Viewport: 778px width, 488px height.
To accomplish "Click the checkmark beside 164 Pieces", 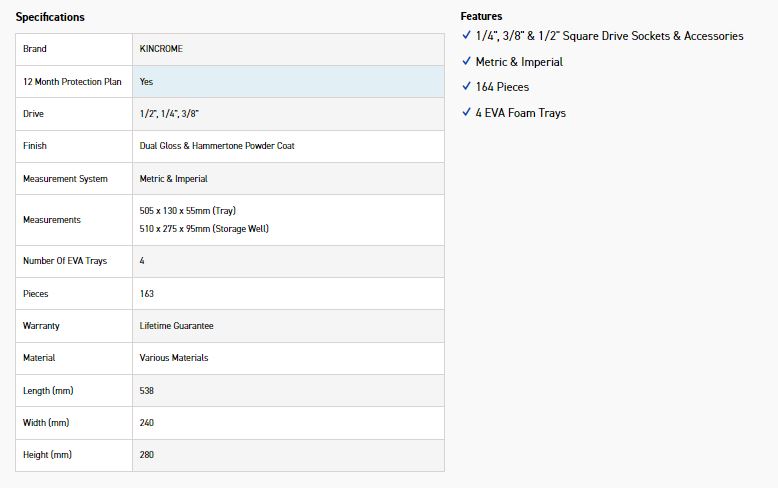I will (x=466, y=87).
